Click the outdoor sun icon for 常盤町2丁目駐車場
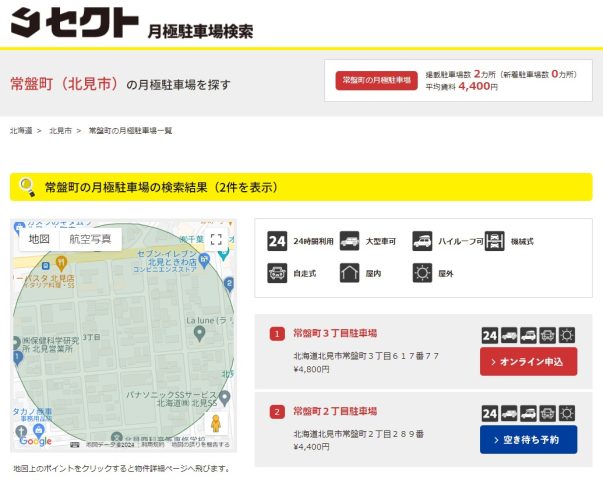Viewport: 603px width, 480px height. point(567,413)
